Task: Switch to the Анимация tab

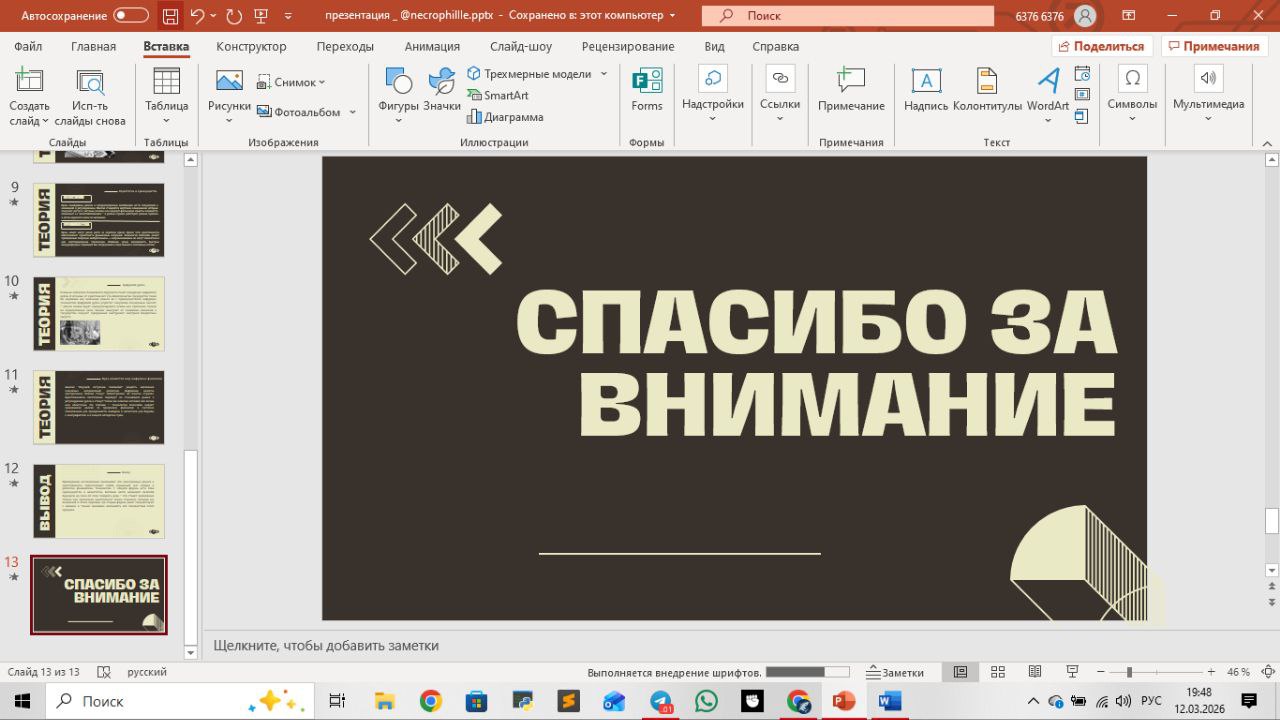Action: pyautogui.click(x=432, y=46)
